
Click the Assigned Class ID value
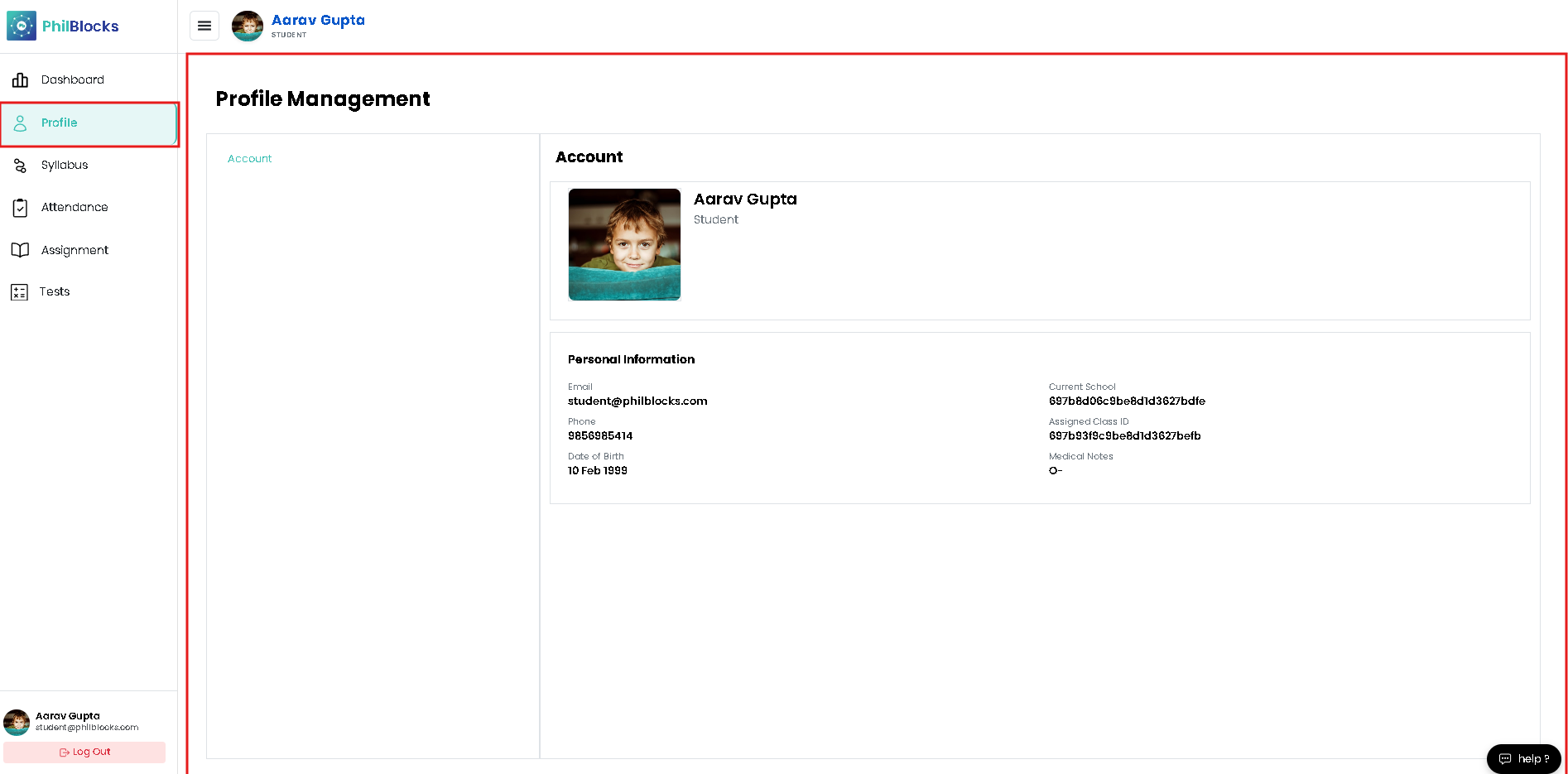1124,436
